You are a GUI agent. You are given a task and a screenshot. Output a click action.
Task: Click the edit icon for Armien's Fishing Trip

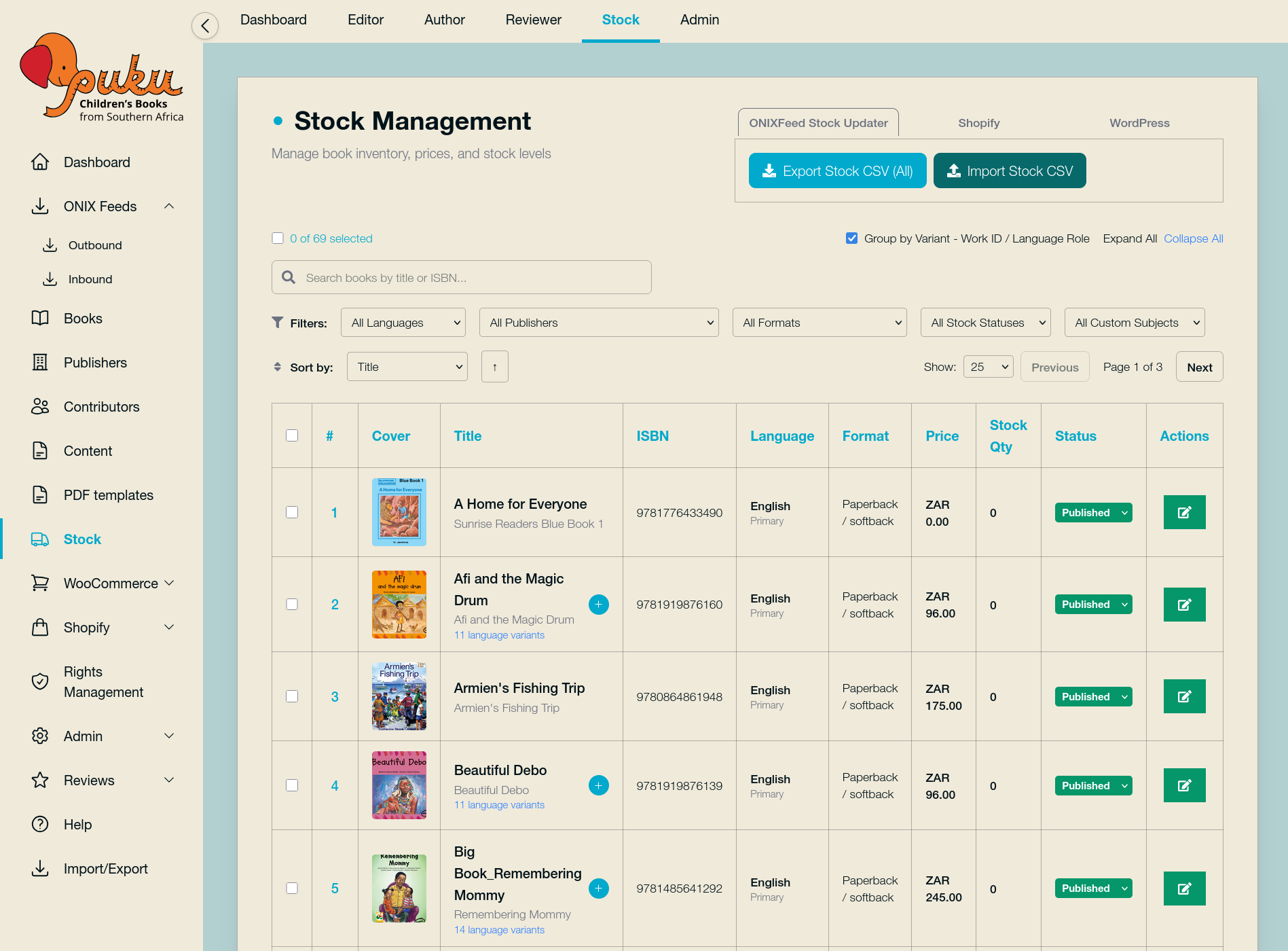1184,697
